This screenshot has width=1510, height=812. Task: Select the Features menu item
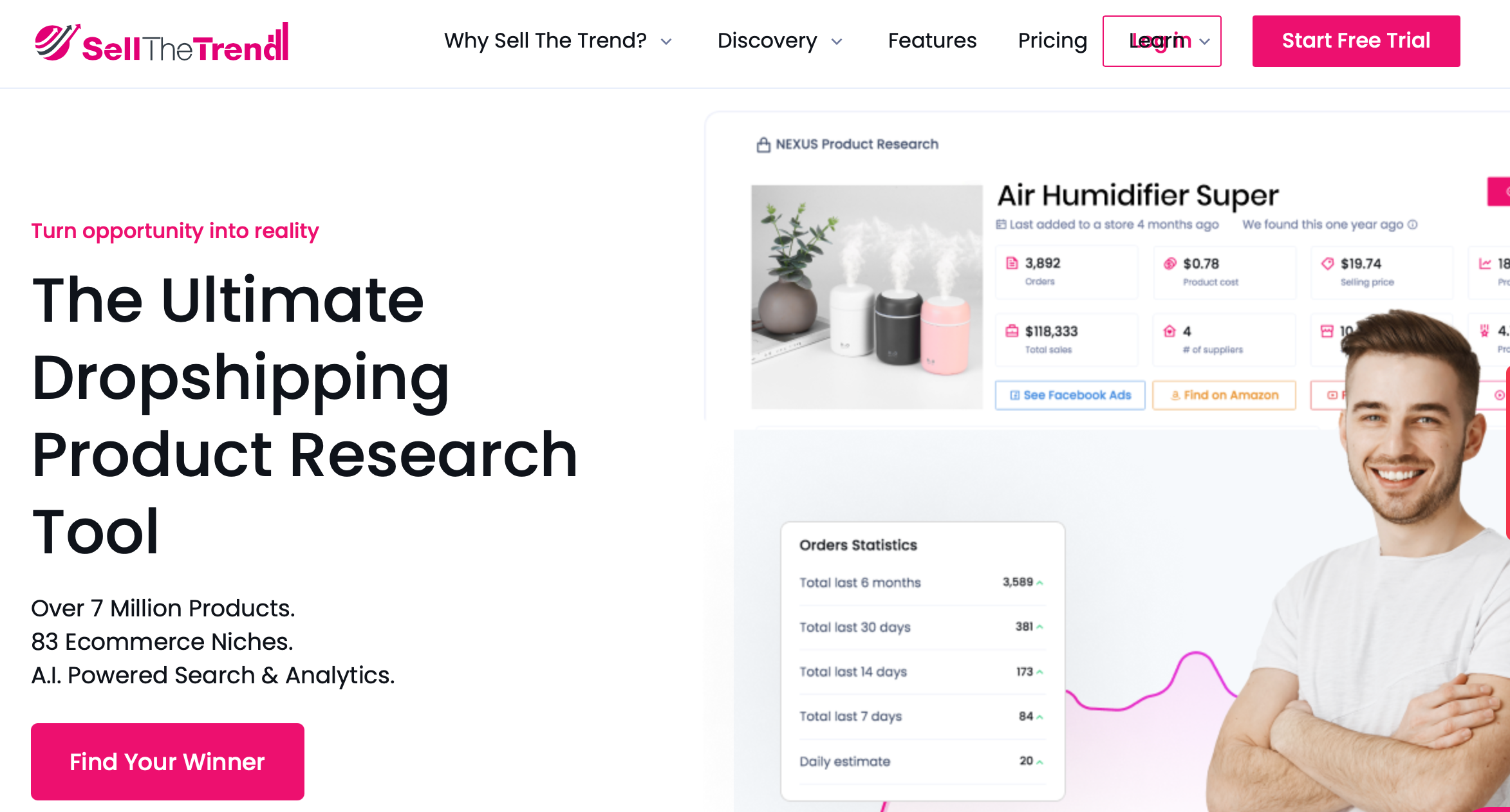931,42
